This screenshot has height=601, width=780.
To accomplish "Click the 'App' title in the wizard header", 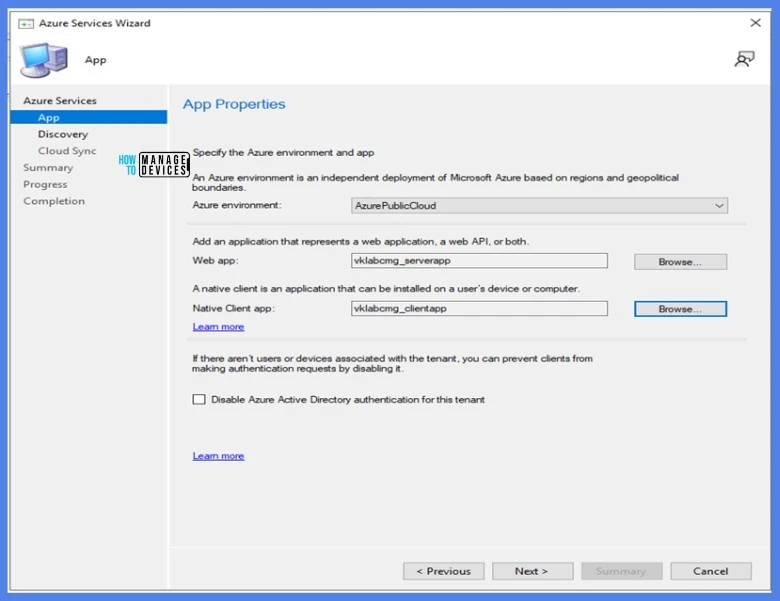I will click(96, 60).
